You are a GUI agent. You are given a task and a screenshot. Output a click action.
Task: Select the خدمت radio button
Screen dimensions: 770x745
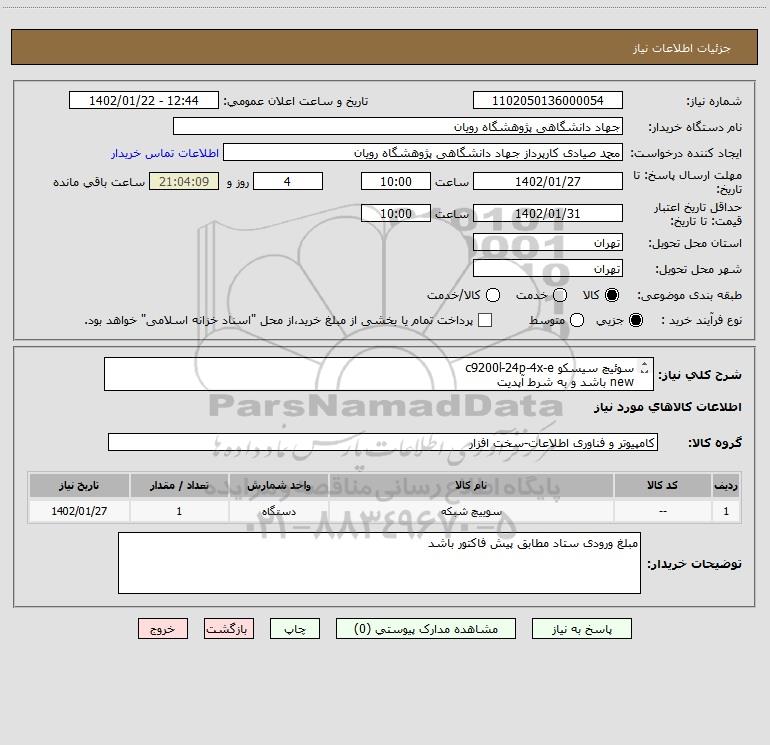pos(560,295)
